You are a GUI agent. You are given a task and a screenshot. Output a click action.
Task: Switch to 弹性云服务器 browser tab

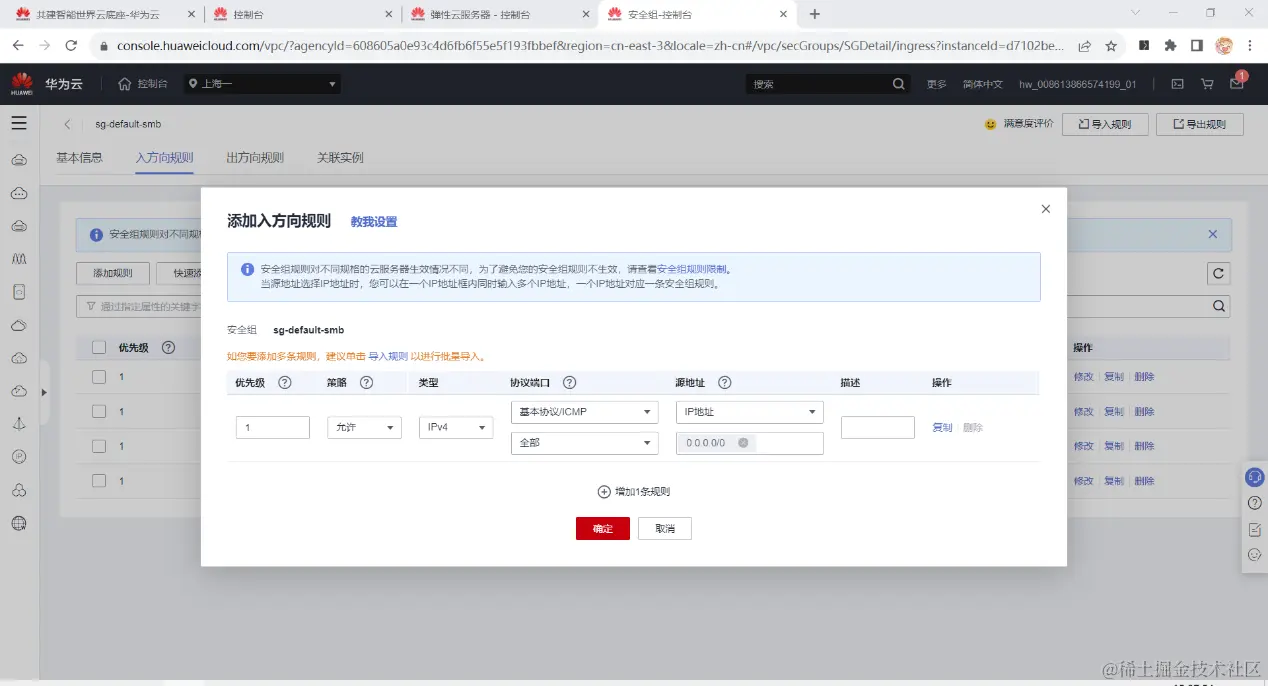[499, 14]
